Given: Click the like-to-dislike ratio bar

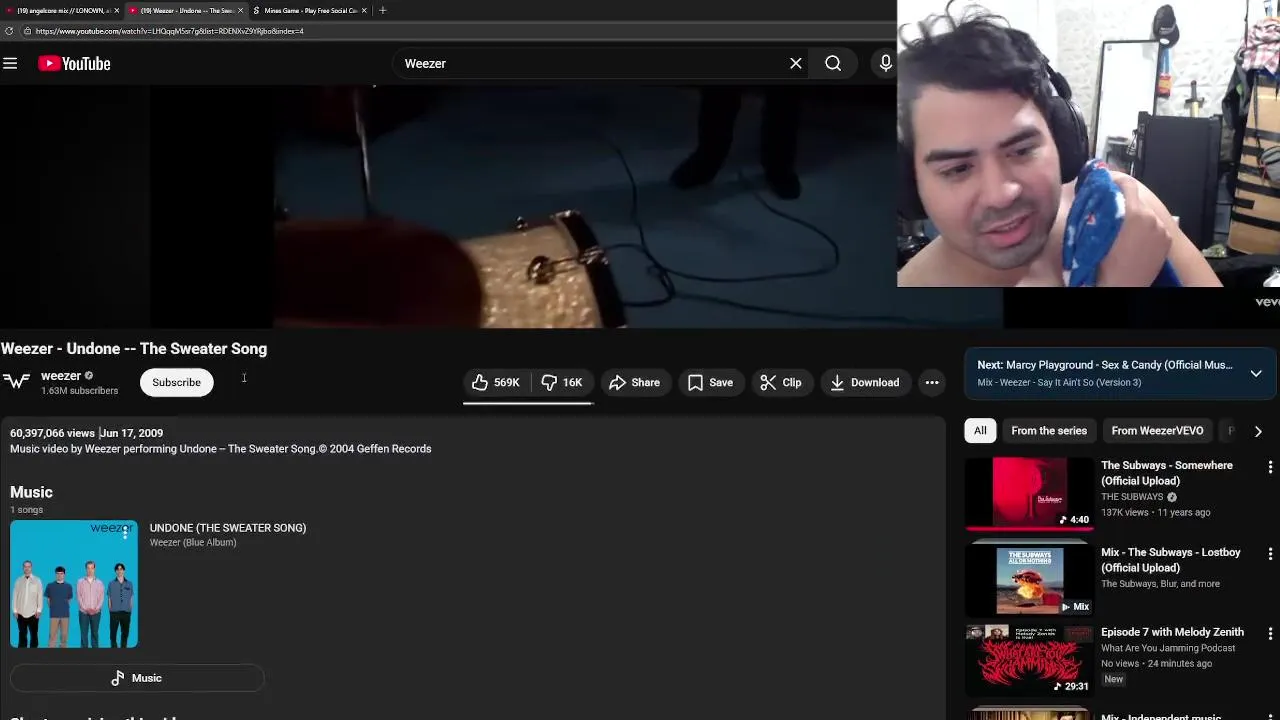Looking at the screenshot, I should pyautogui.click(x=528, y=403).
